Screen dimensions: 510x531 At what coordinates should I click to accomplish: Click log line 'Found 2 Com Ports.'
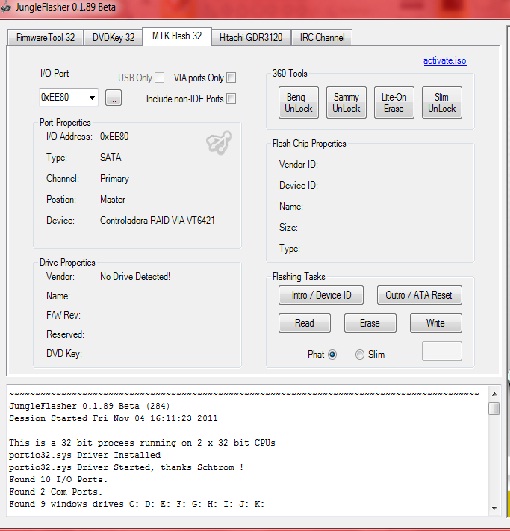[56, 492]
